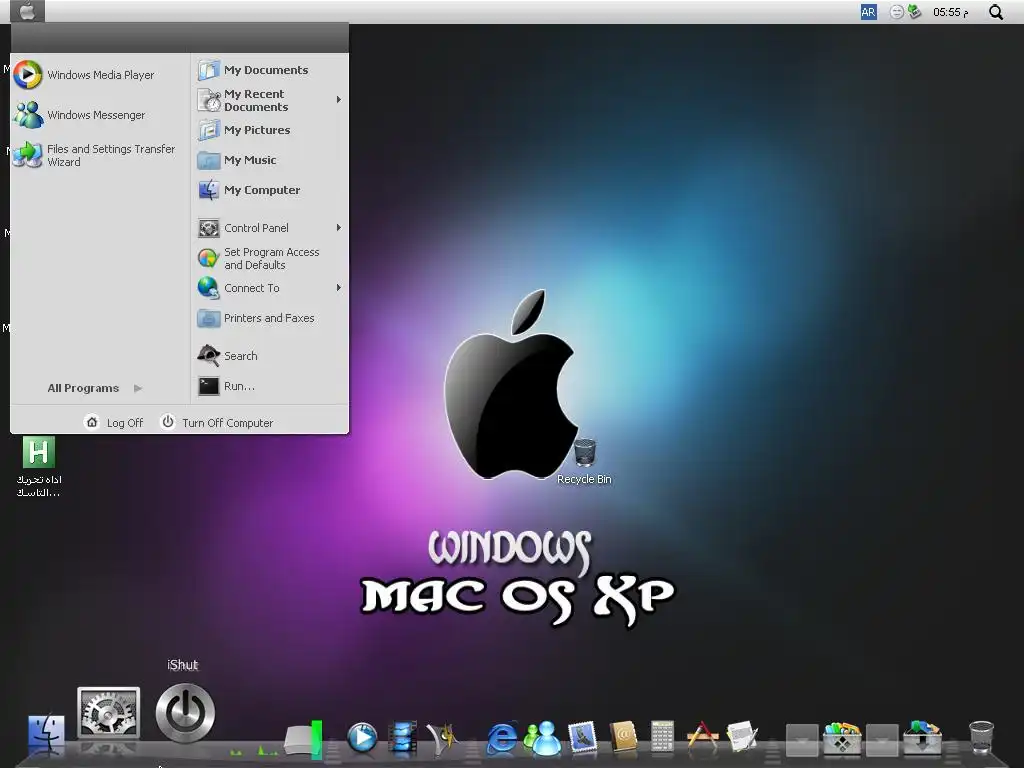1024x768 pixels.
Task: Expand the Connect To submenu arrow
Action: click(x=338, y=287)
